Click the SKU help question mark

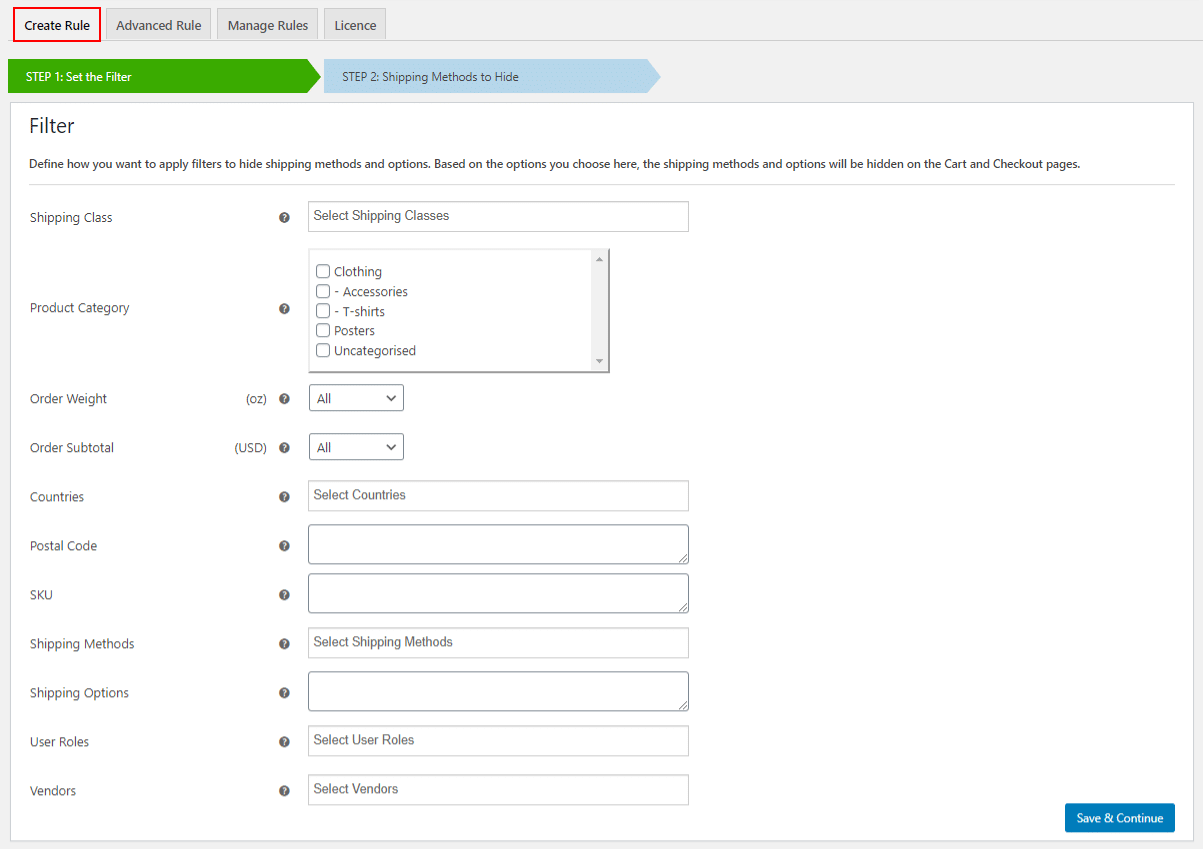284,595
